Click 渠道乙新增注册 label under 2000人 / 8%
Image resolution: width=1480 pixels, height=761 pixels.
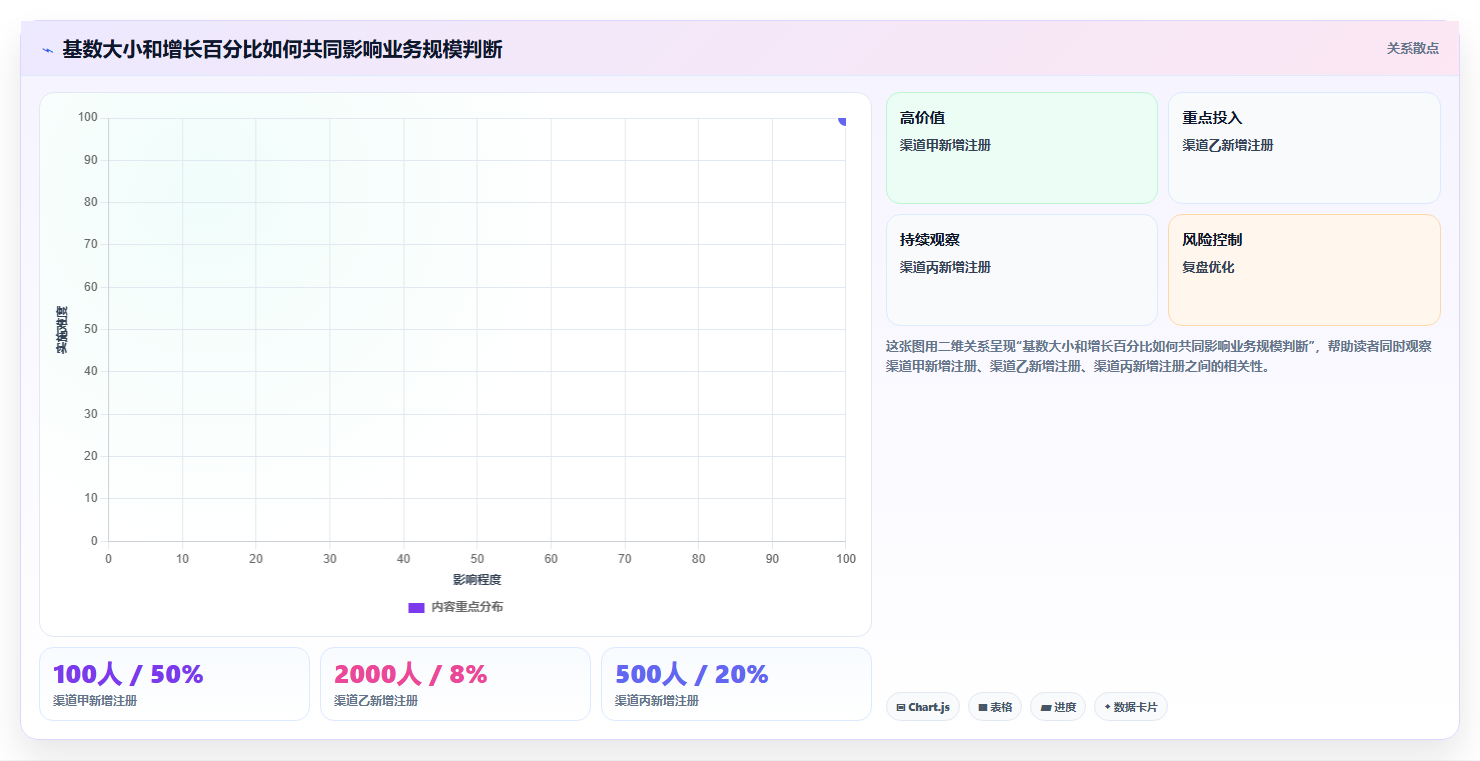click(x=376, y=701)
